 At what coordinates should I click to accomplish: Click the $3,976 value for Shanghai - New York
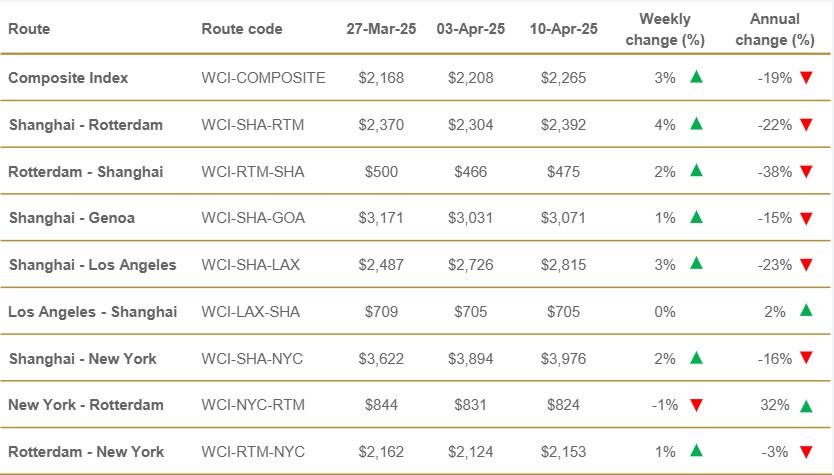click(x=564, y=359)
